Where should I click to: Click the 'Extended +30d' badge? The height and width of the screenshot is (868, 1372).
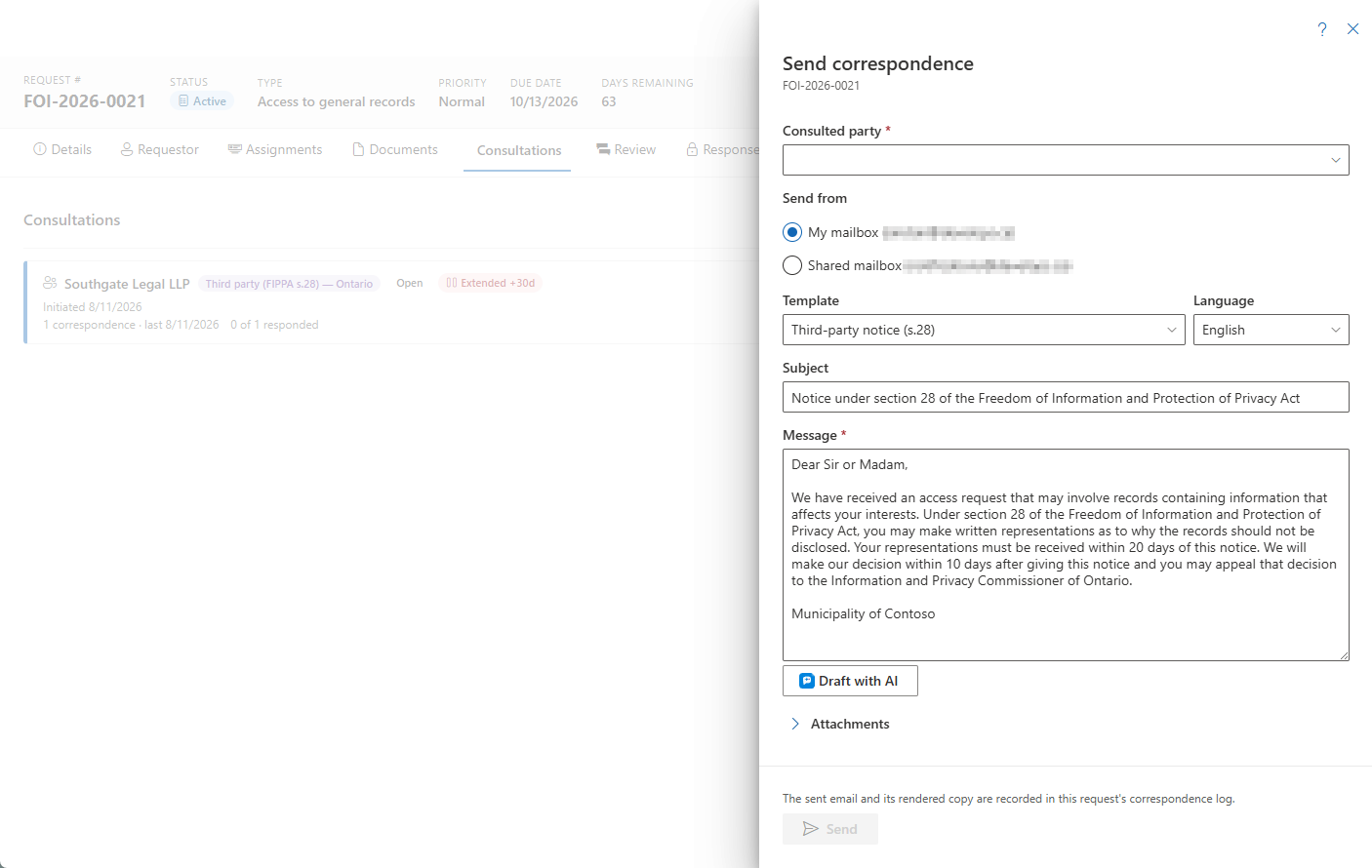pyautogui.click(x=491, y=283)
